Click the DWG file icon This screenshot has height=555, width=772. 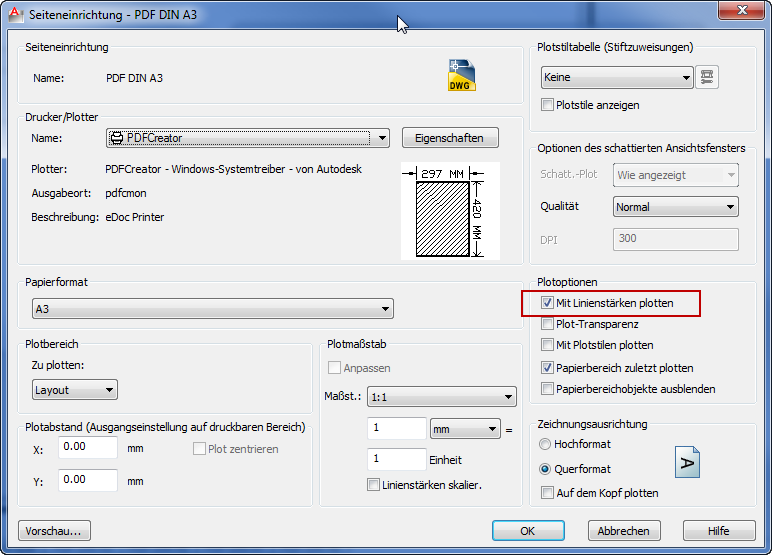[462, 75]
